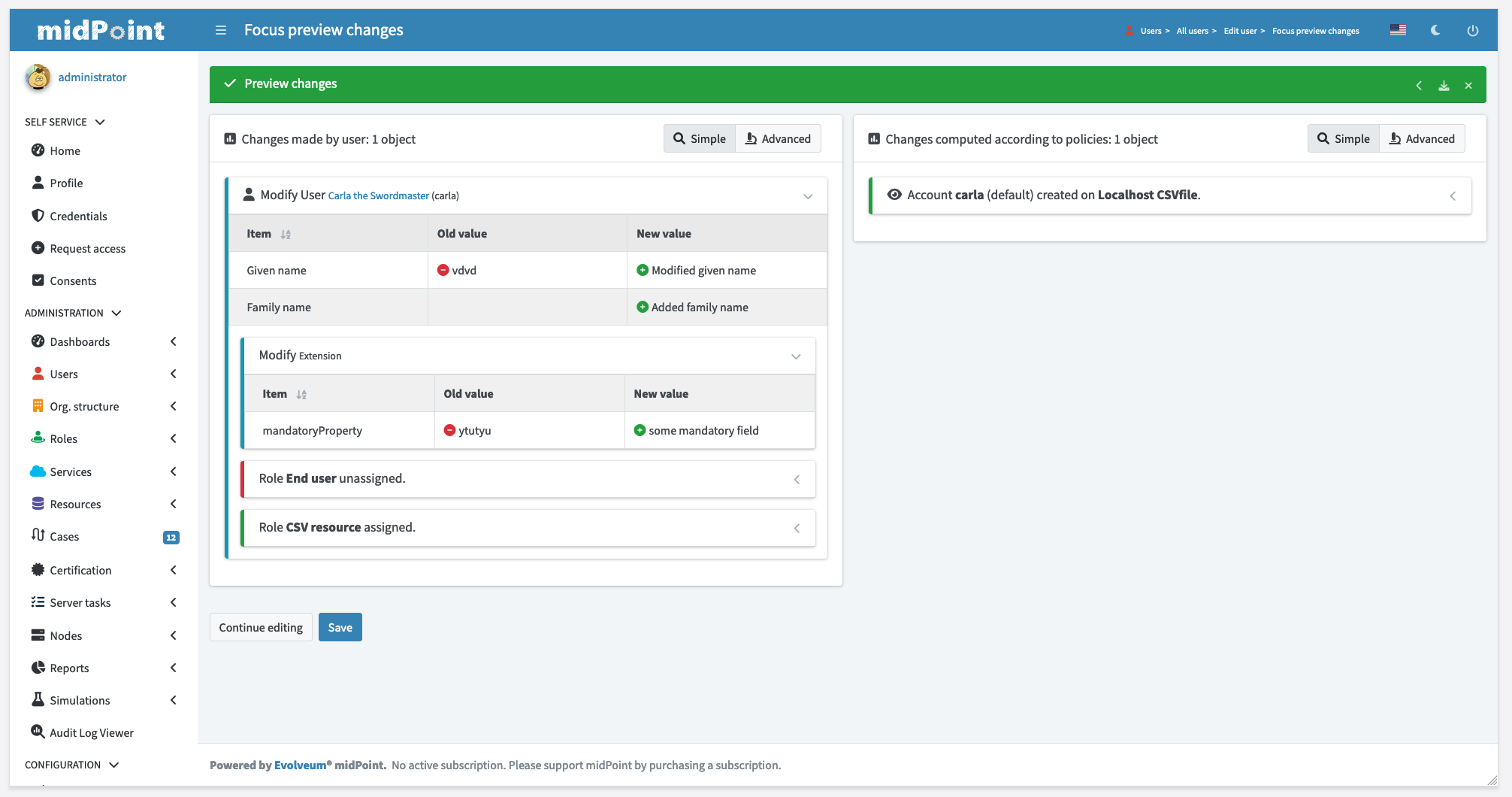Expand the Account carla created entry

point(1453,196)
